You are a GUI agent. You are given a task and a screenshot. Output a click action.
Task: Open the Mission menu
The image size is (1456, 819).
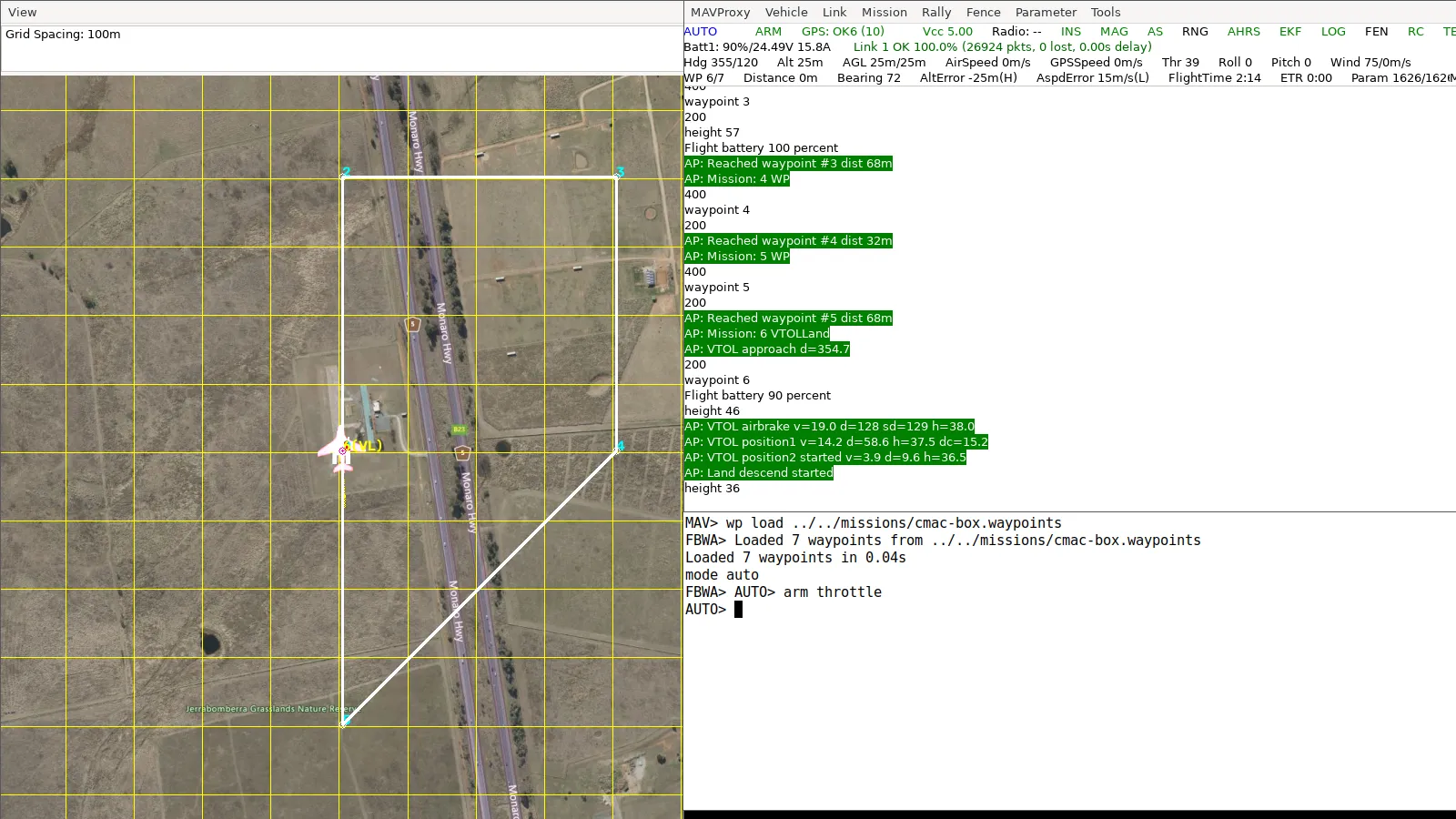click(885, 12)
